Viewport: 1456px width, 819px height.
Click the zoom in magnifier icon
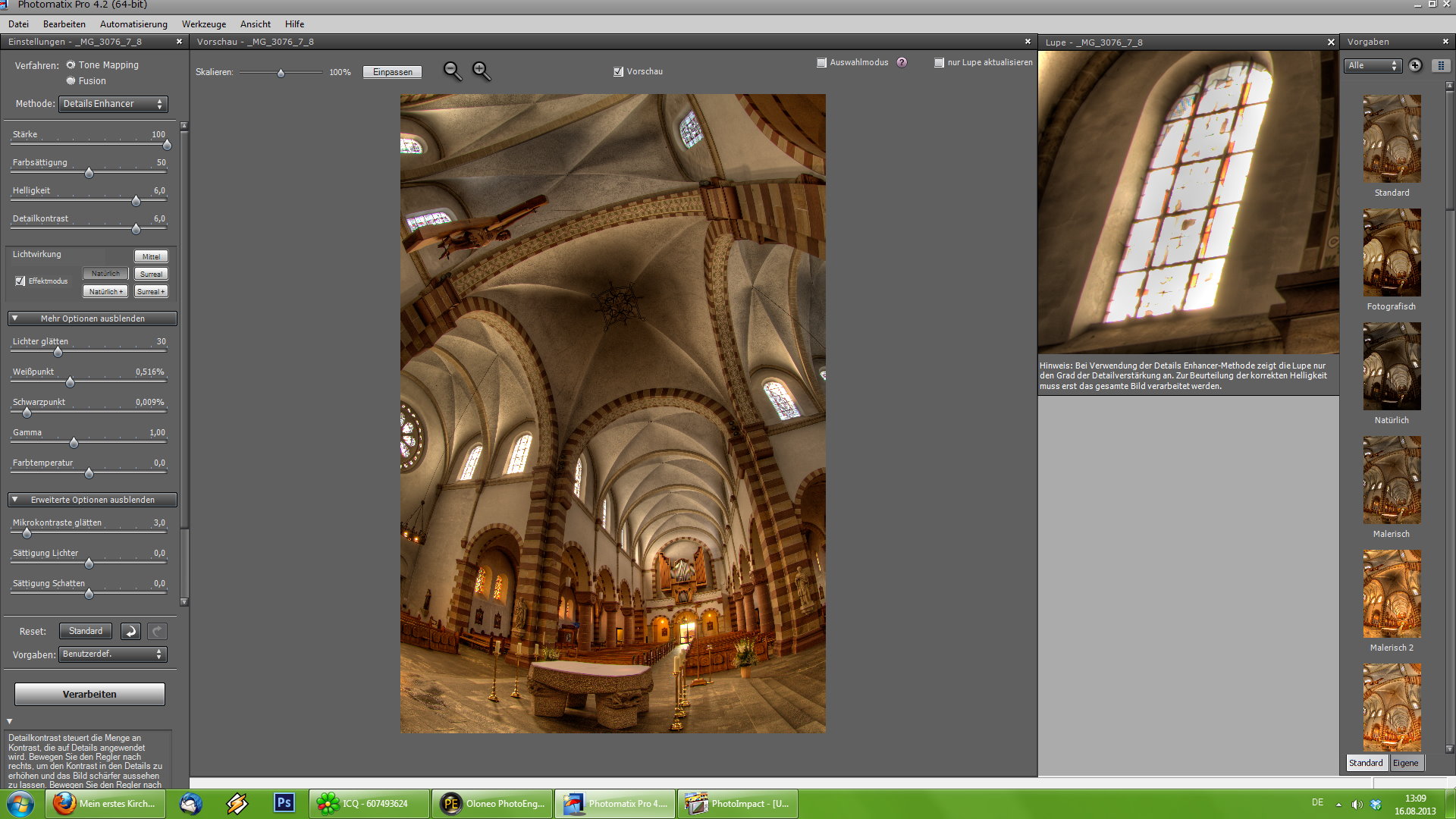(481, 71)
